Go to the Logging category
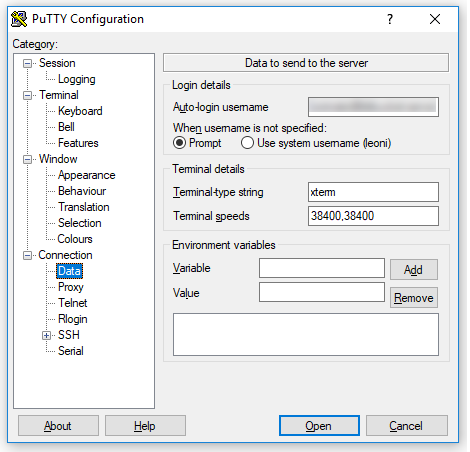The width and height of the screenshot is (470, 452). pos(77,79)
